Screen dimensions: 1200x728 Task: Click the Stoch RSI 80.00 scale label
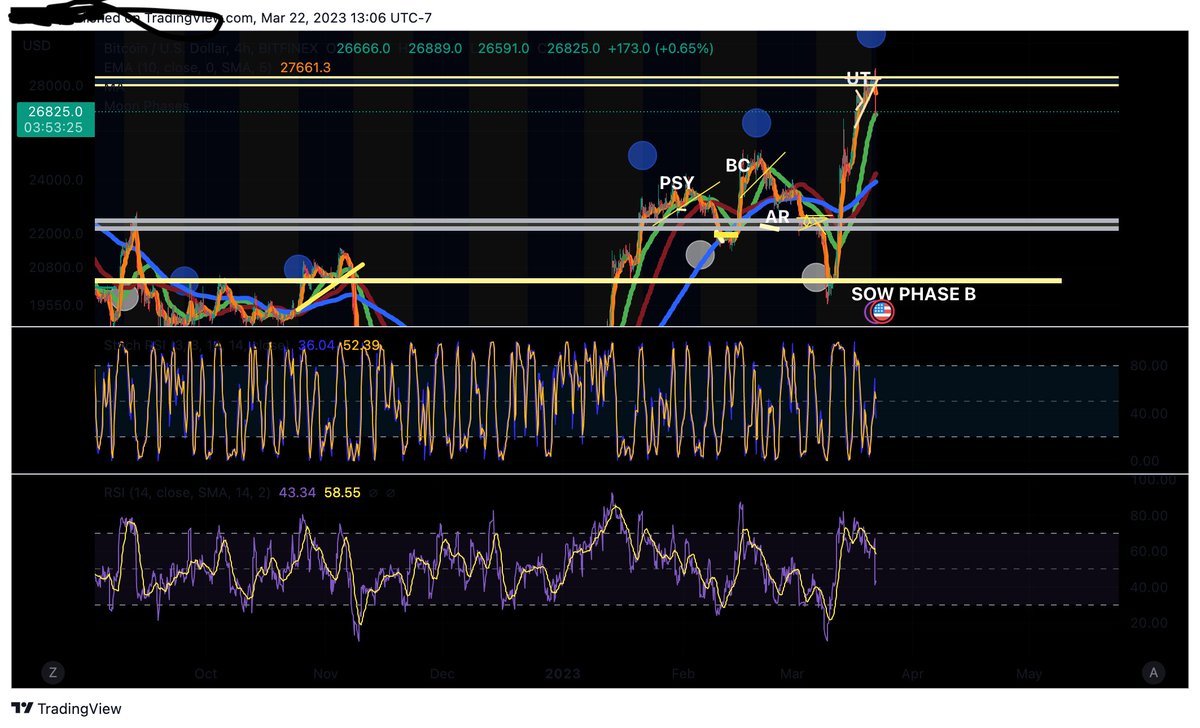1147,366
